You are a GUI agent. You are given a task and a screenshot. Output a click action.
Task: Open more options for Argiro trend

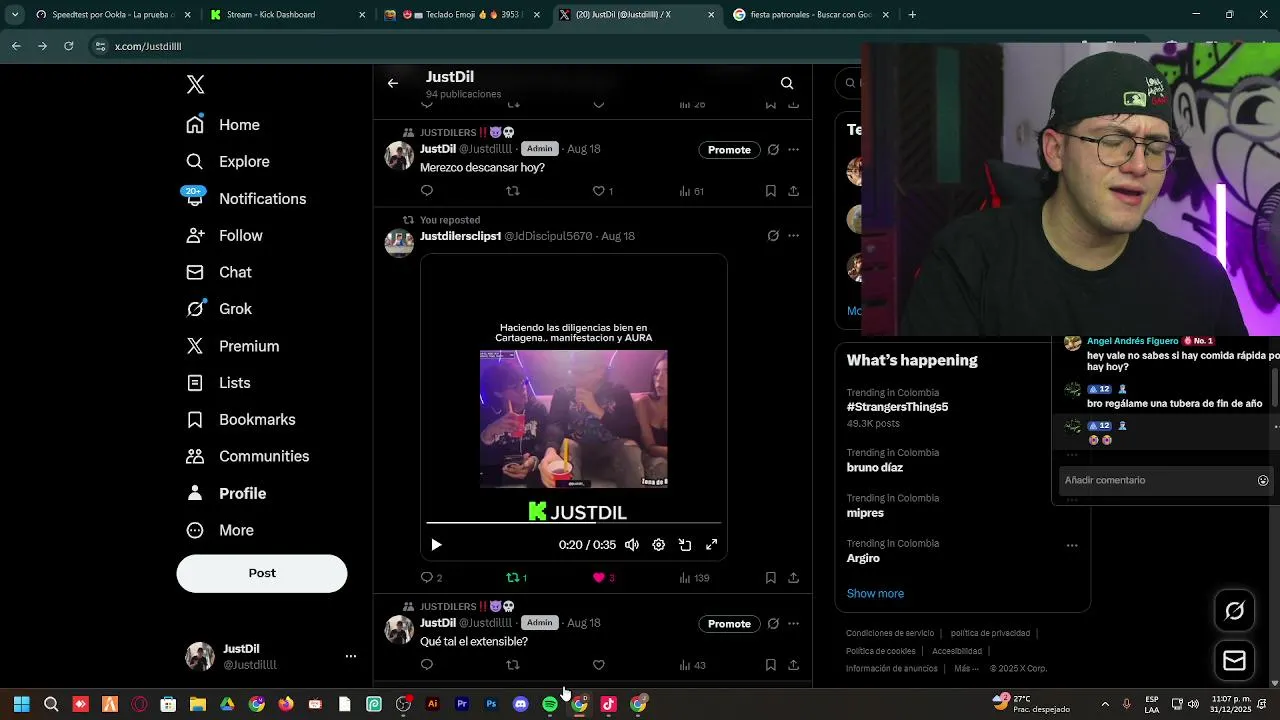[x=1072, y=545]
